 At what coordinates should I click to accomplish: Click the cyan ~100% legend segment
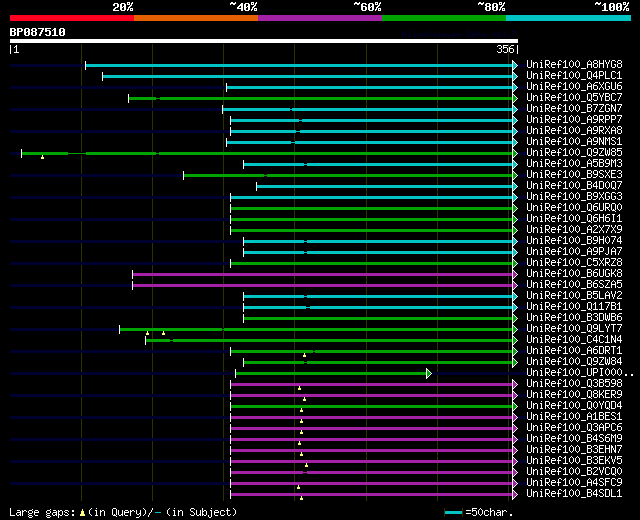pyautogui.click(x=568, y=18)
